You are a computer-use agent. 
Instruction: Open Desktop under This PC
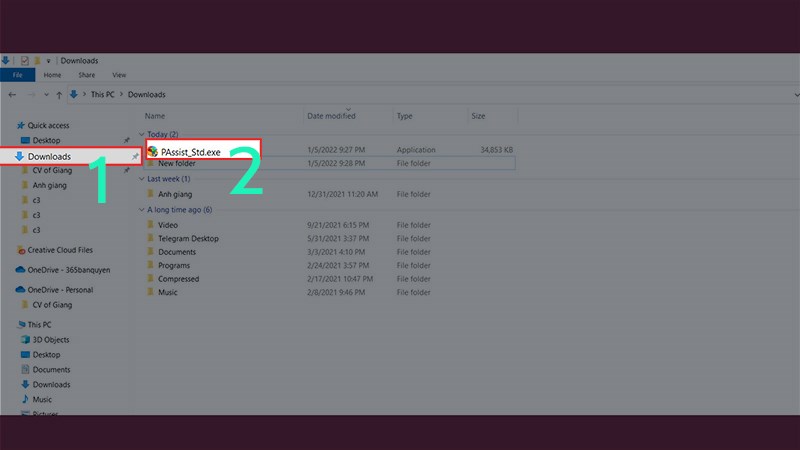46,355
